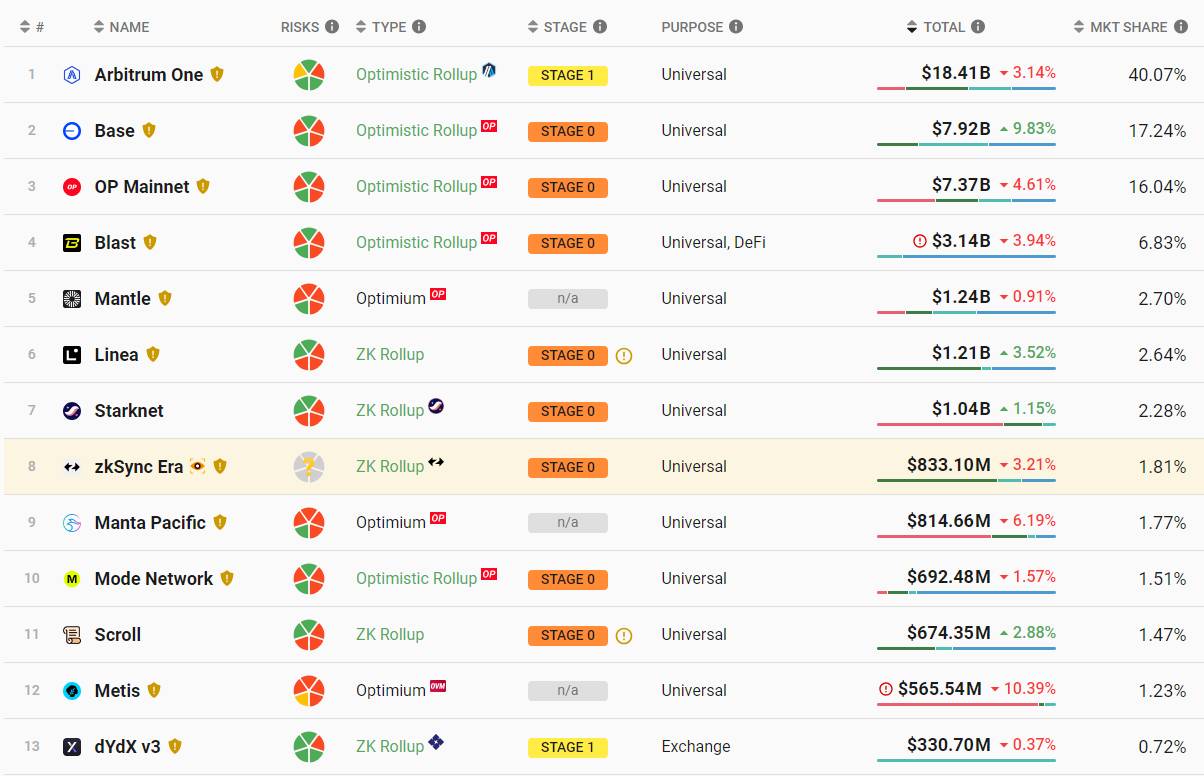1204x776 pixels.
Task: Click the Metis logo icon
Action: coord(72,691)
